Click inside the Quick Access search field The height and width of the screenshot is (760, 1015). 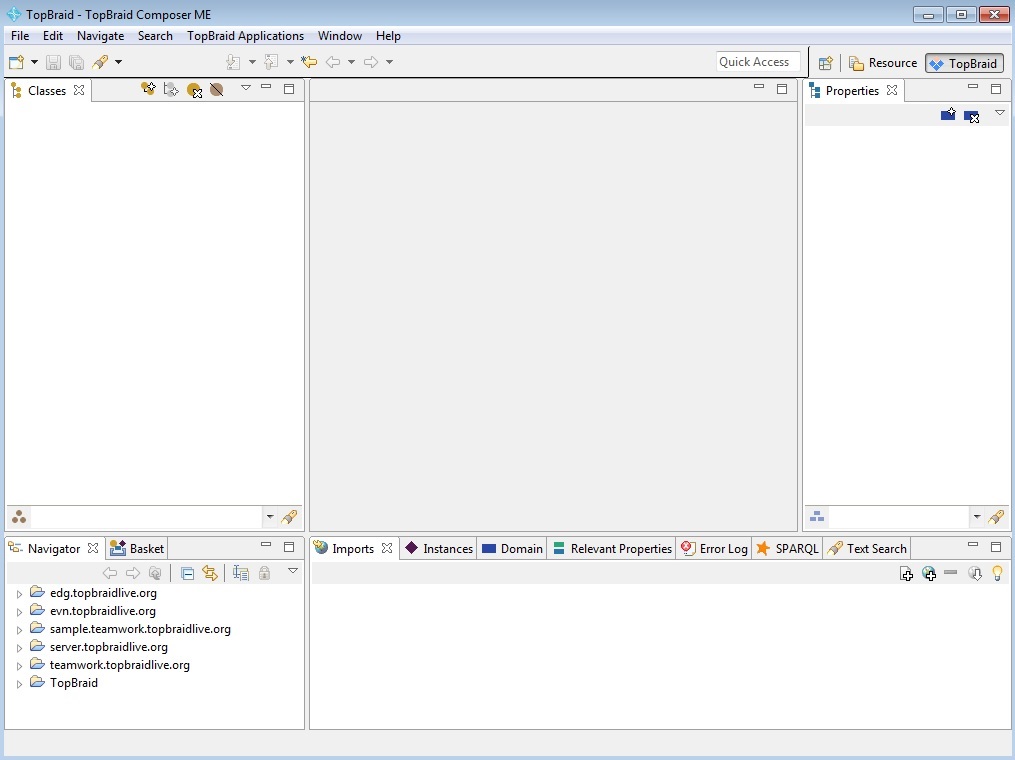pyautogui.click(x=757, y=61)
